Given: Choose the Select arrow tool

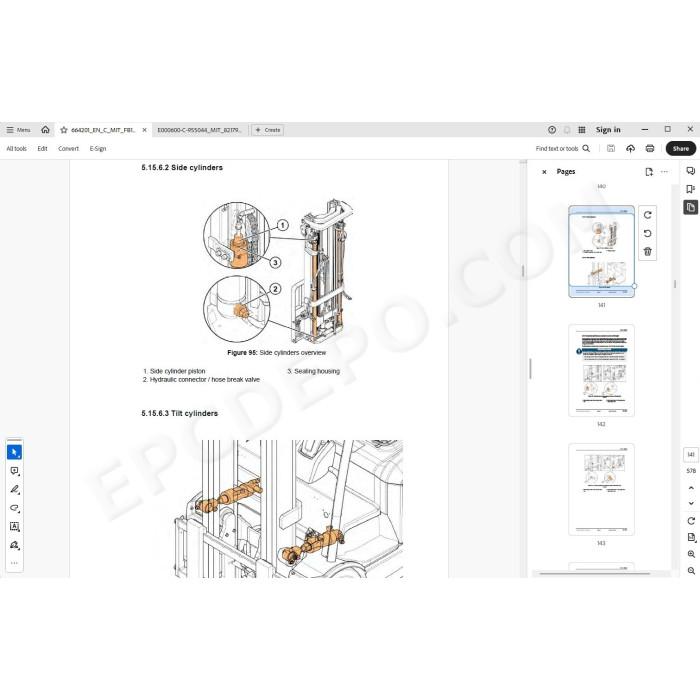Looking at the screenshot, I should pos(14,453).
